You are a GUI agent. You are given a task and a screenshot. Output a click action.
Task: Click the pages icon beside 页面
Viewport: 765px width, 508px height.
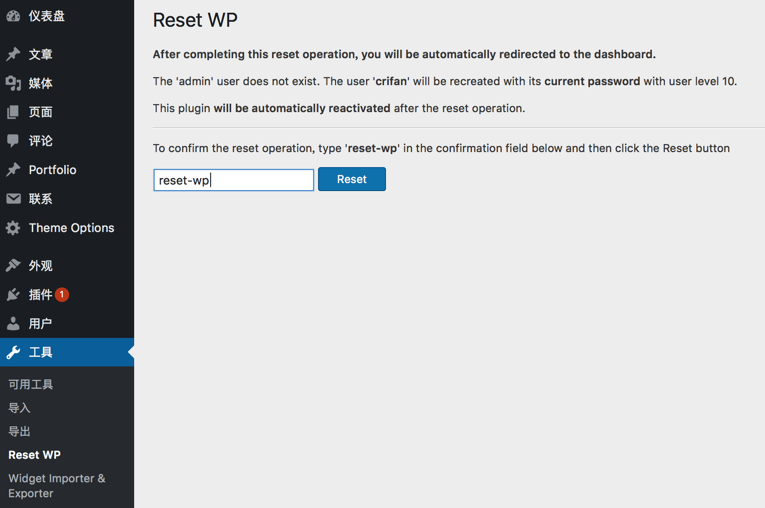pos(13,112)
